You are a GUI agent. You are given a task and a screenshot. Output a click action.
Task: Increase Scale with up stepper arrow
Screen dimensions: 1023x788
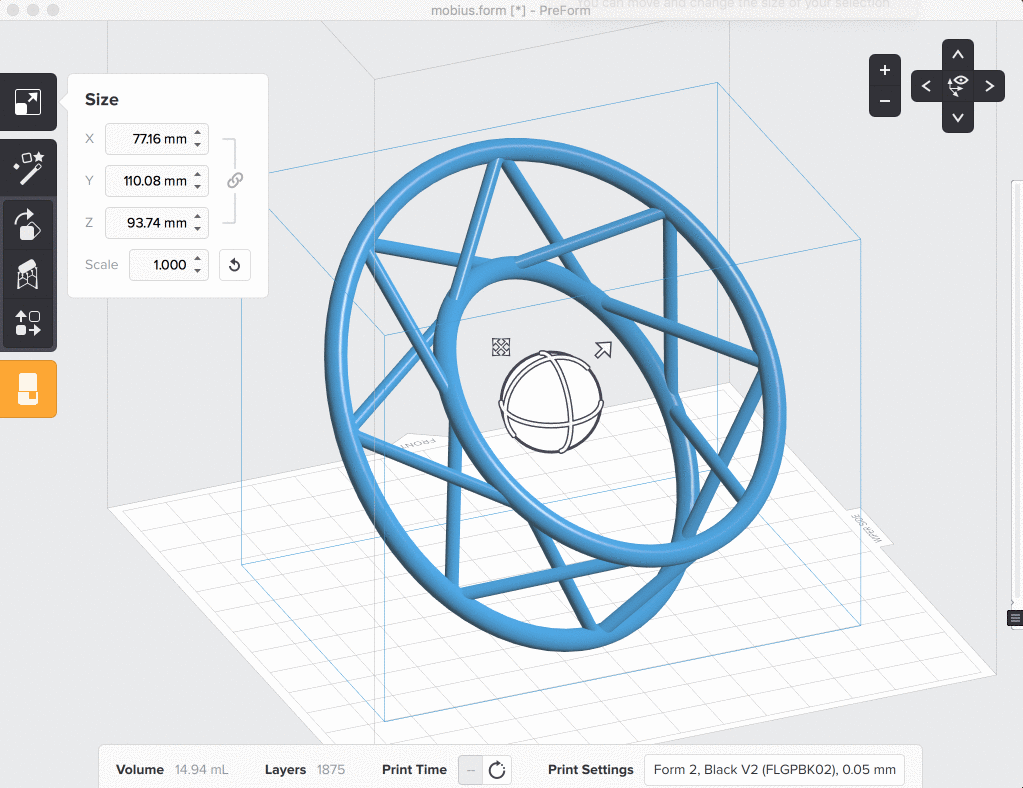pyautogui.click(x=198, y=259)
